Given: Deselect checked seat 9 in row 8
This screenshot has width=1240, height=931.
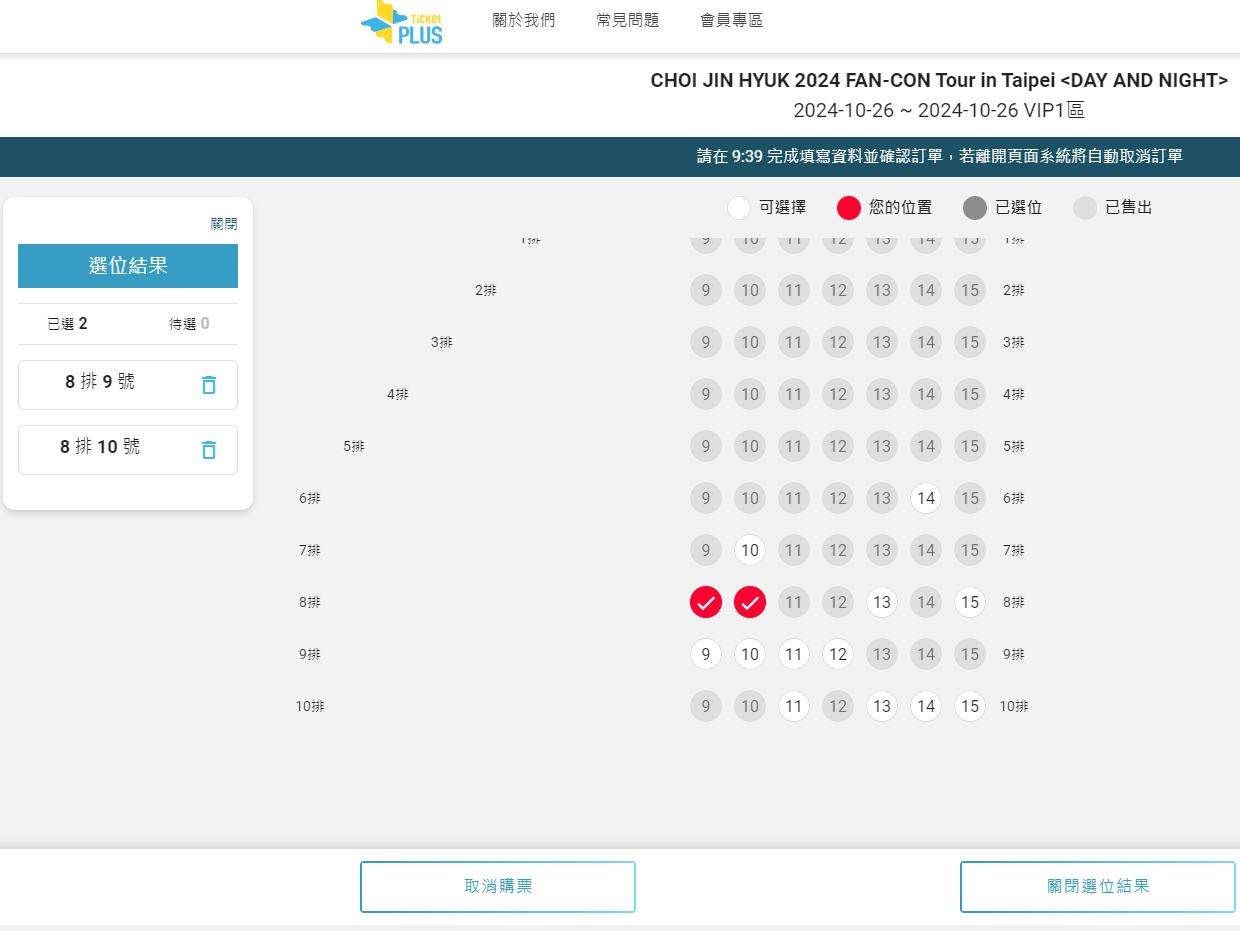Looking at the screenshot, I should coord(706,602).
